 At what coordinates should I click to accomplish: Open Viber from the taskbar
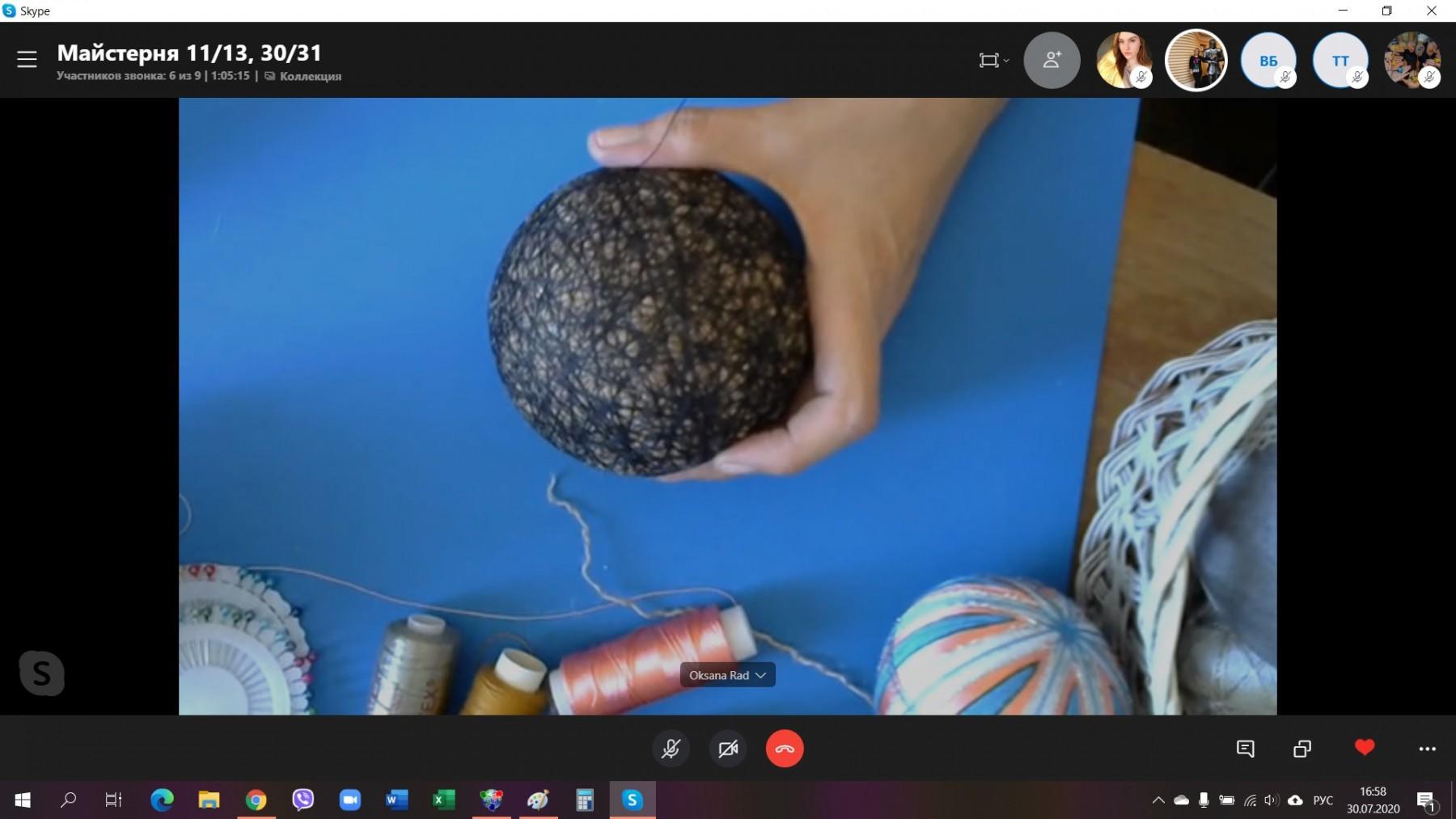(303, 800)
